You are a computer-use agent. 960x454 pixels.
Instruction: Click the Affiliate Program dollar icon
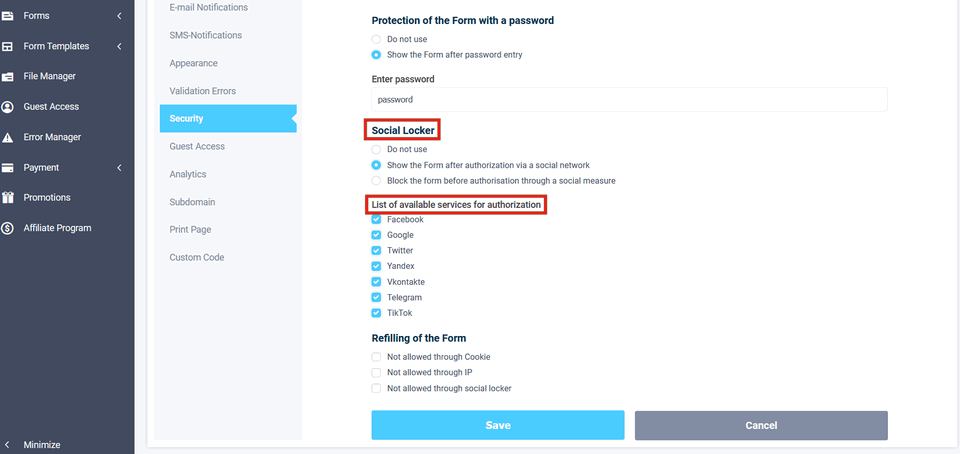coord(8,228)
